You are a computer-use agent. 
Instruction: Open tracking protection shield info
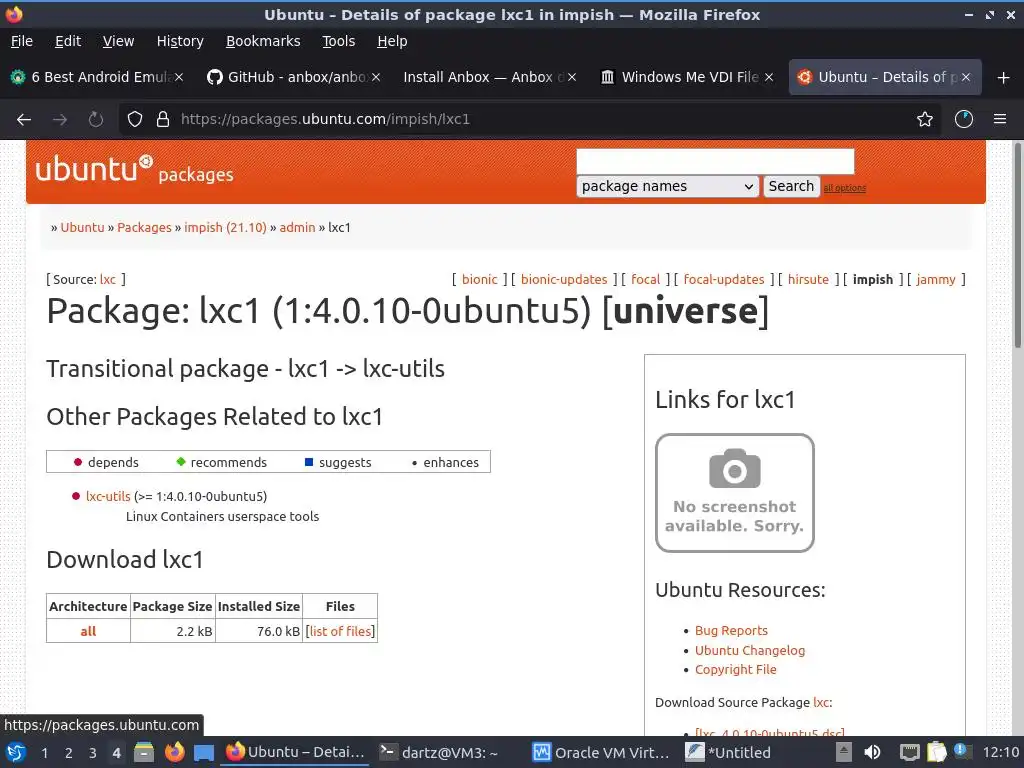[x=135, y=120]
